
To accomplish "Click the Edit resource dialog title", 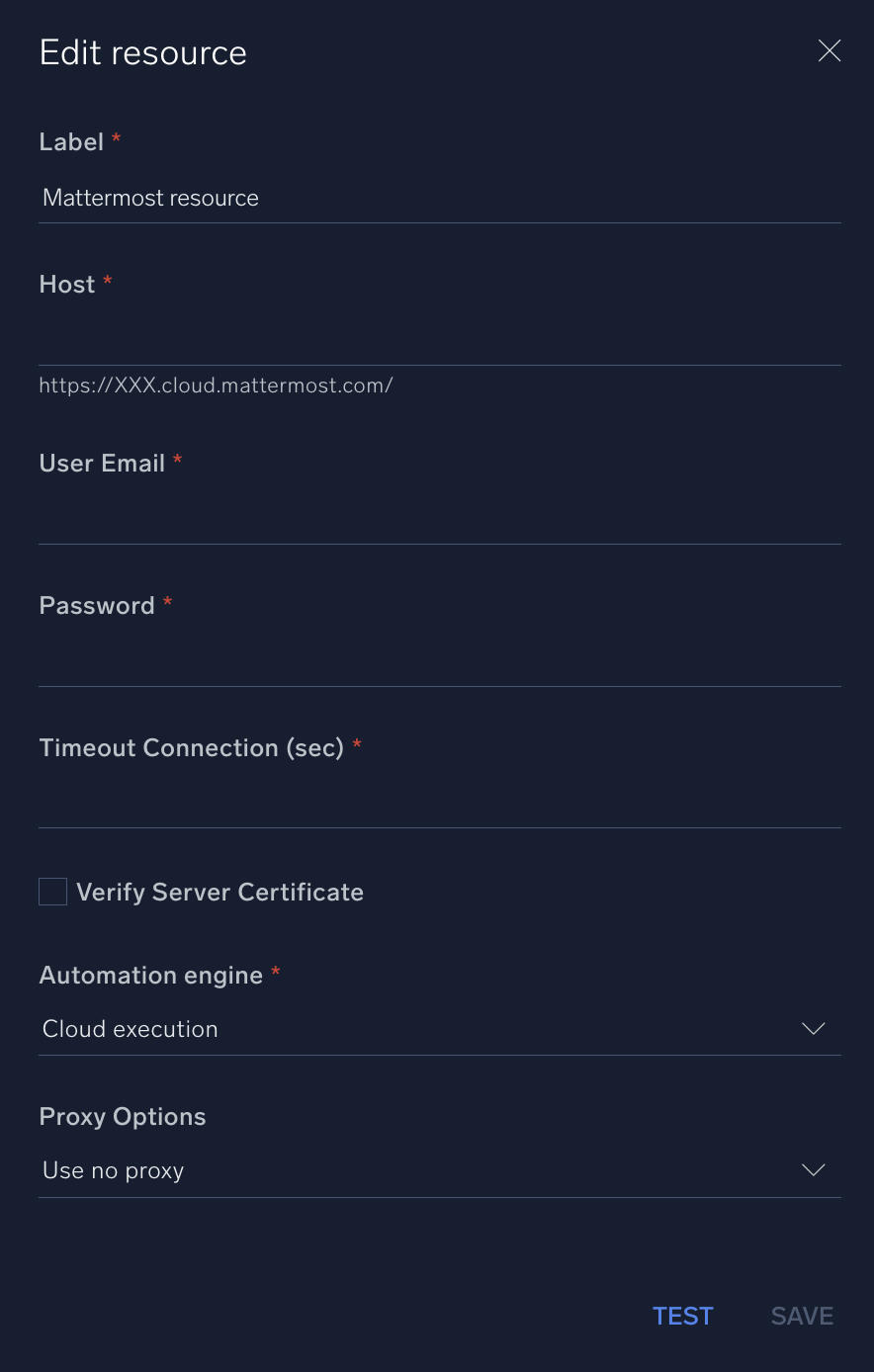I will click(142, 51).
